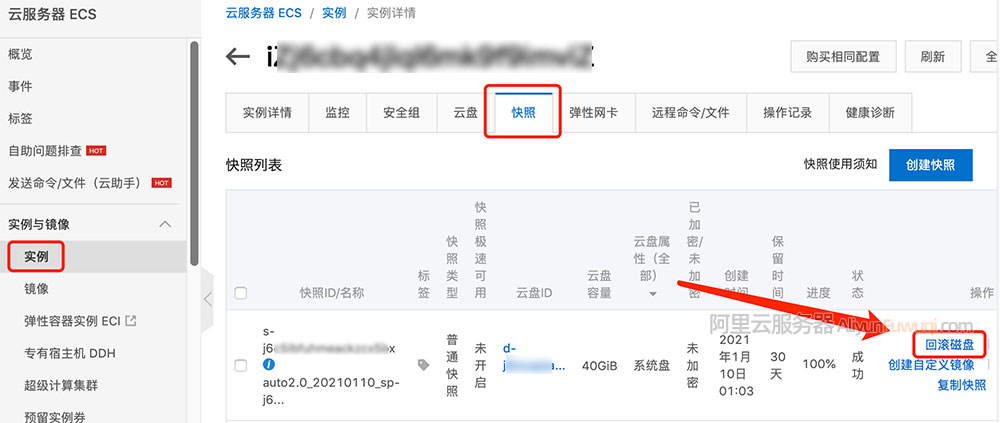Click the 40GiB disk capacity cell
The image size is (1000, 423).
click(x=599, y=366)
